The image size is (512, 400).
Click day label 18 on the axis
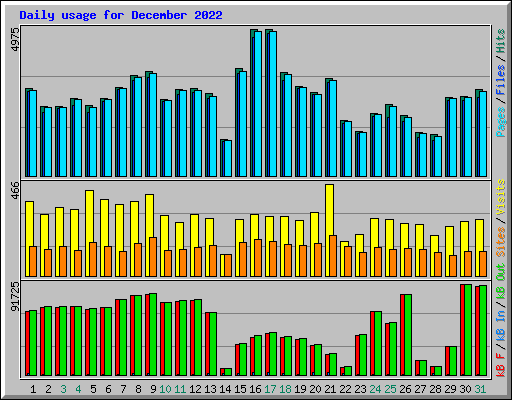[285, 389]
